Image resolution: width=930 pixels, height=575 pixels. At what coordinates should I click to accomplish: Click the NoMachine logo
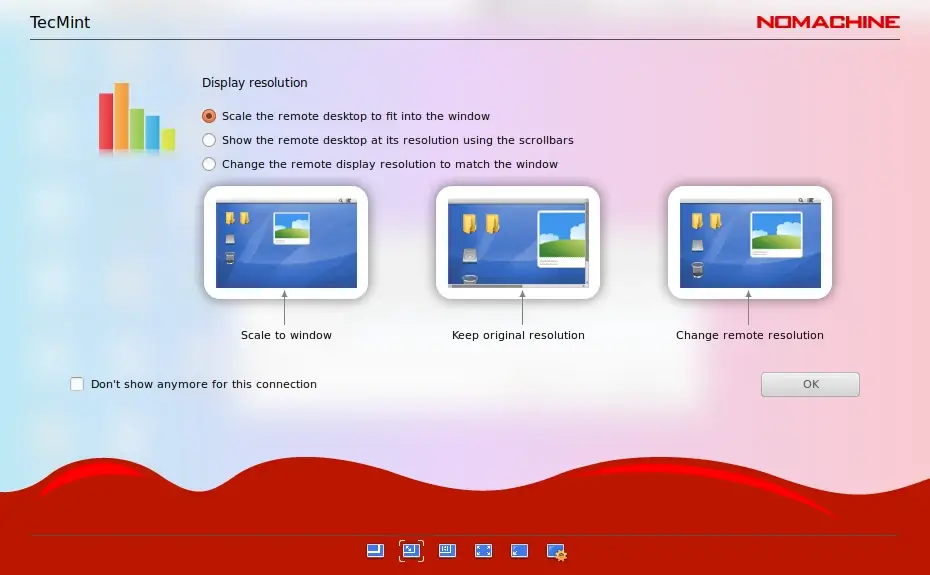(x=828, y=22)
